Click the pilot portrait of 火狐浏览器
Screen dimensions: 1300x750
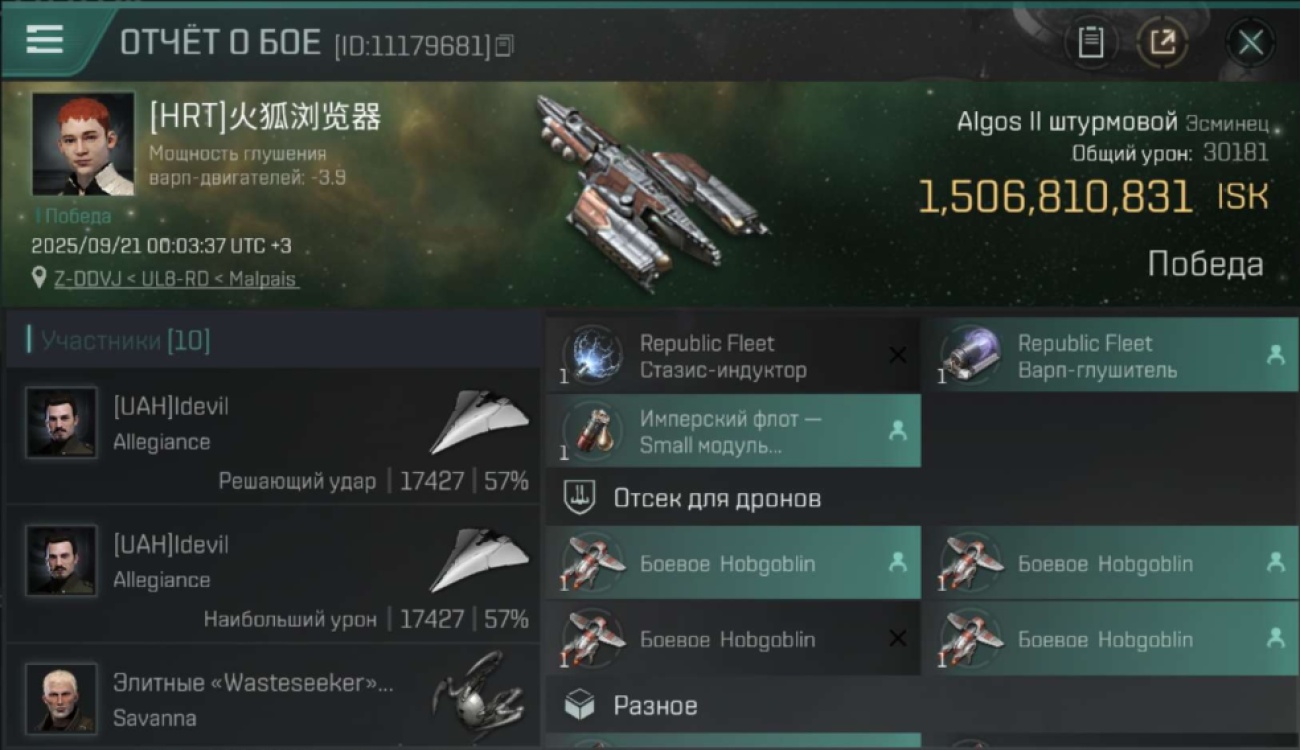pyautogui.click(x=83, y=143)
